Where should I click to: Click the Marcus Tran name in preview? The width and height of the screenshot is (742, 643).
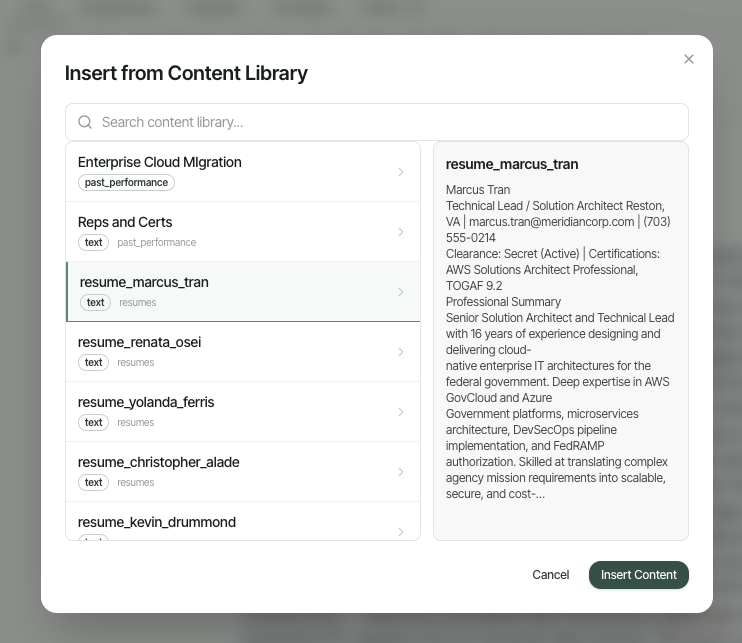coord(478,190)
